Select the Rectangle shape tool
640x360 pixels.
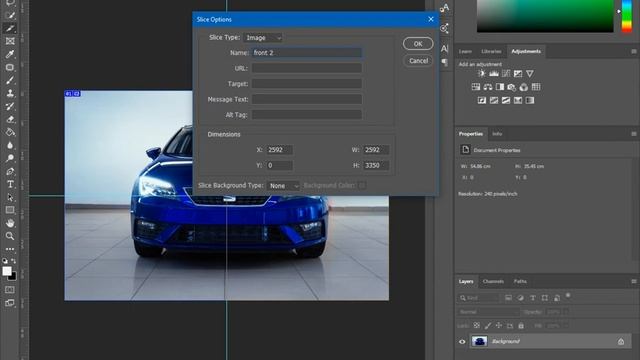pos(10,210)
